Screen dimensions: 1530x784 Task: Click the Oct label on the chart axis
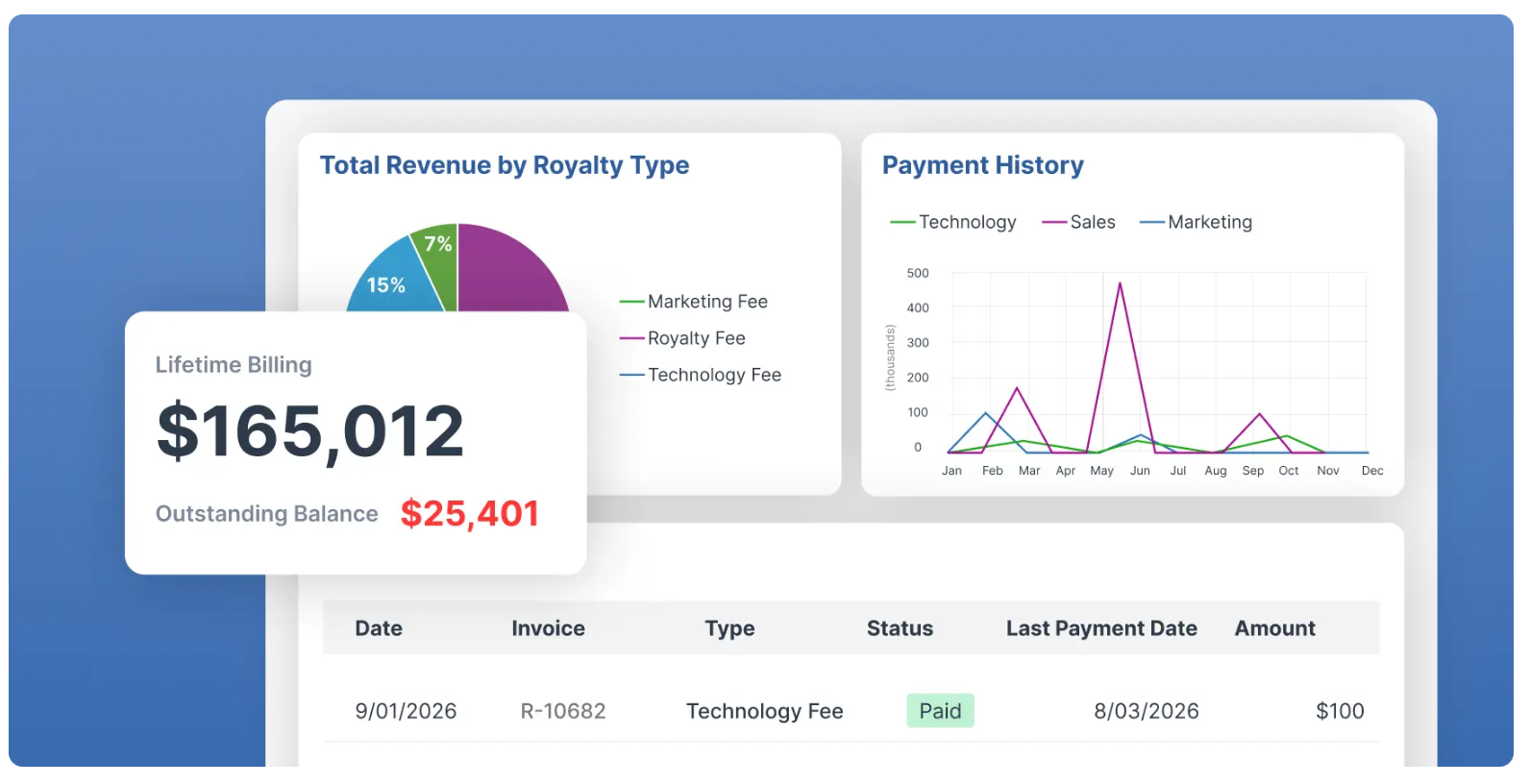pyautogui.click(x=1289, y=471)
